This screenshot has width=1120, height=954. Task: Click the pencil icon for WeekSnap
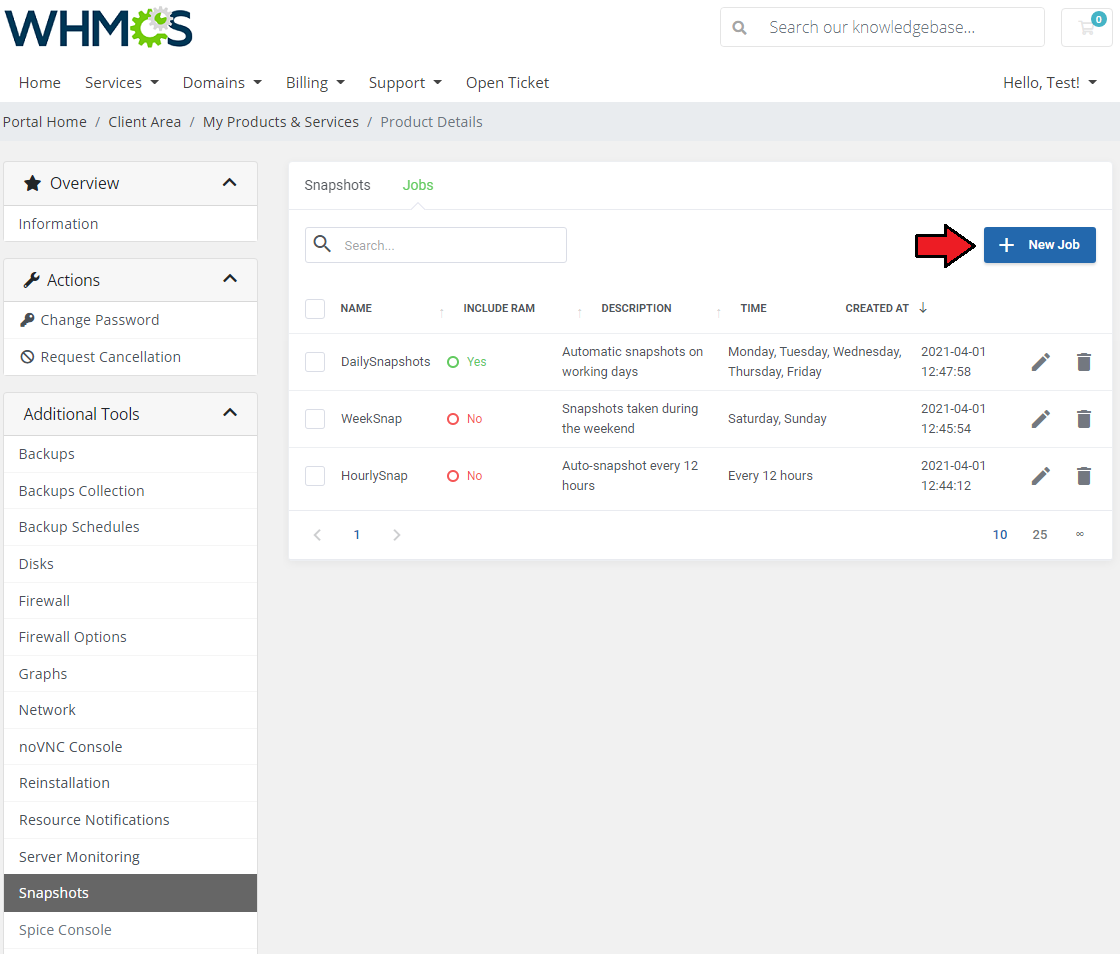coord(1041,419)
